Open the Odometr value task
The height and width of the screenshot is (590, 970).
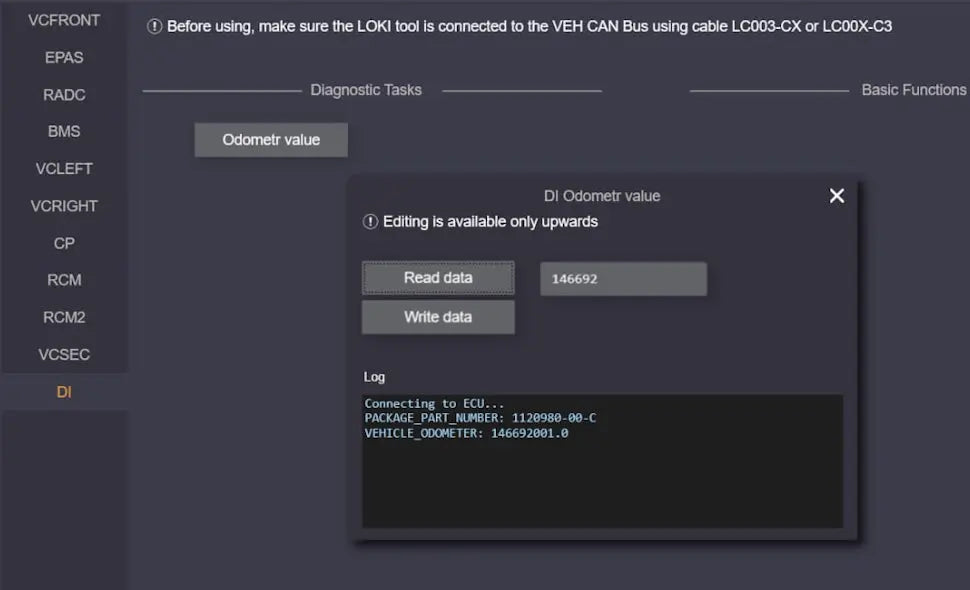[271, 140]
